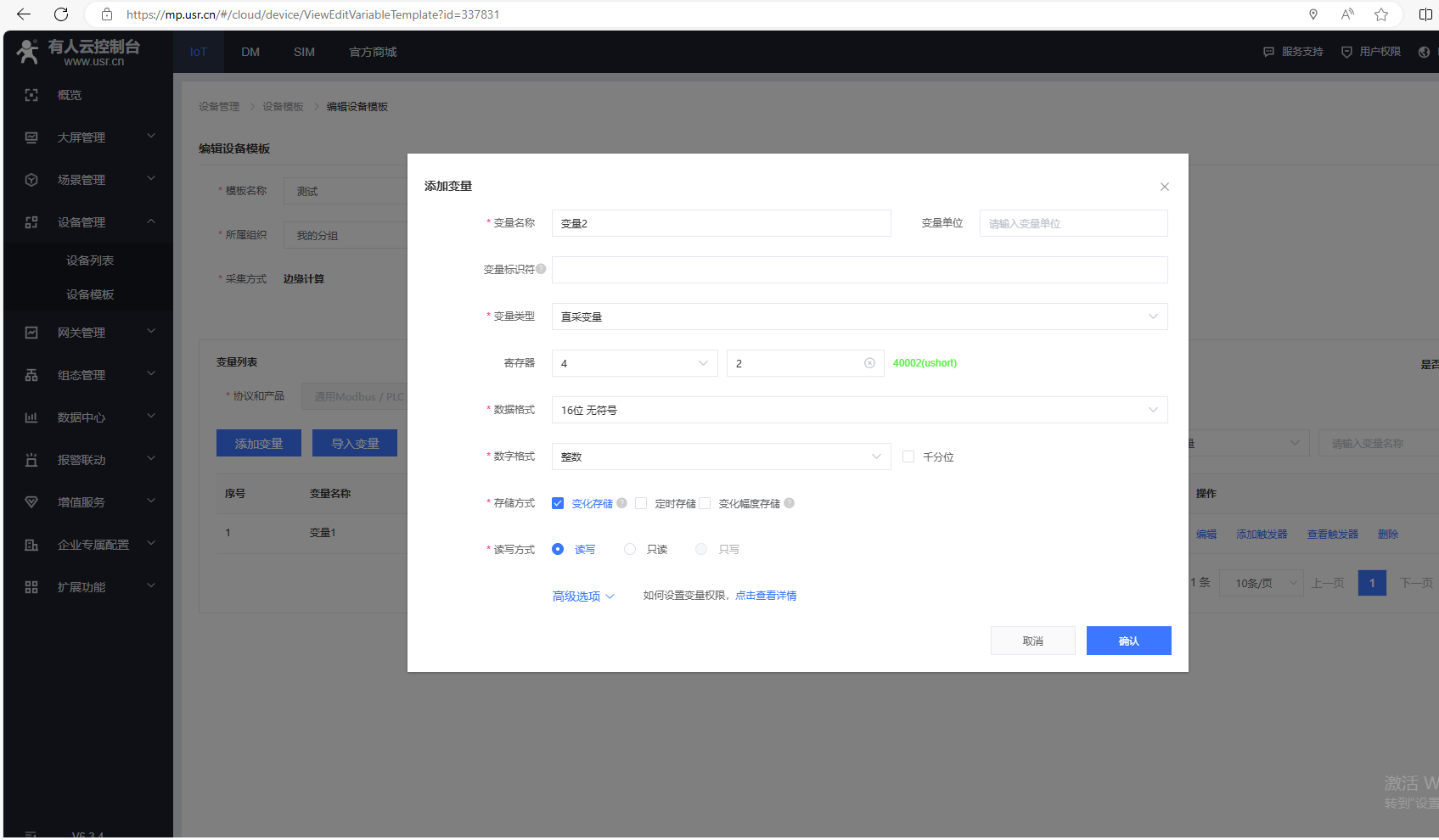1439x840 pixels.
Task: Open the 变量类型 dropdown
Action: click(859, 316)
